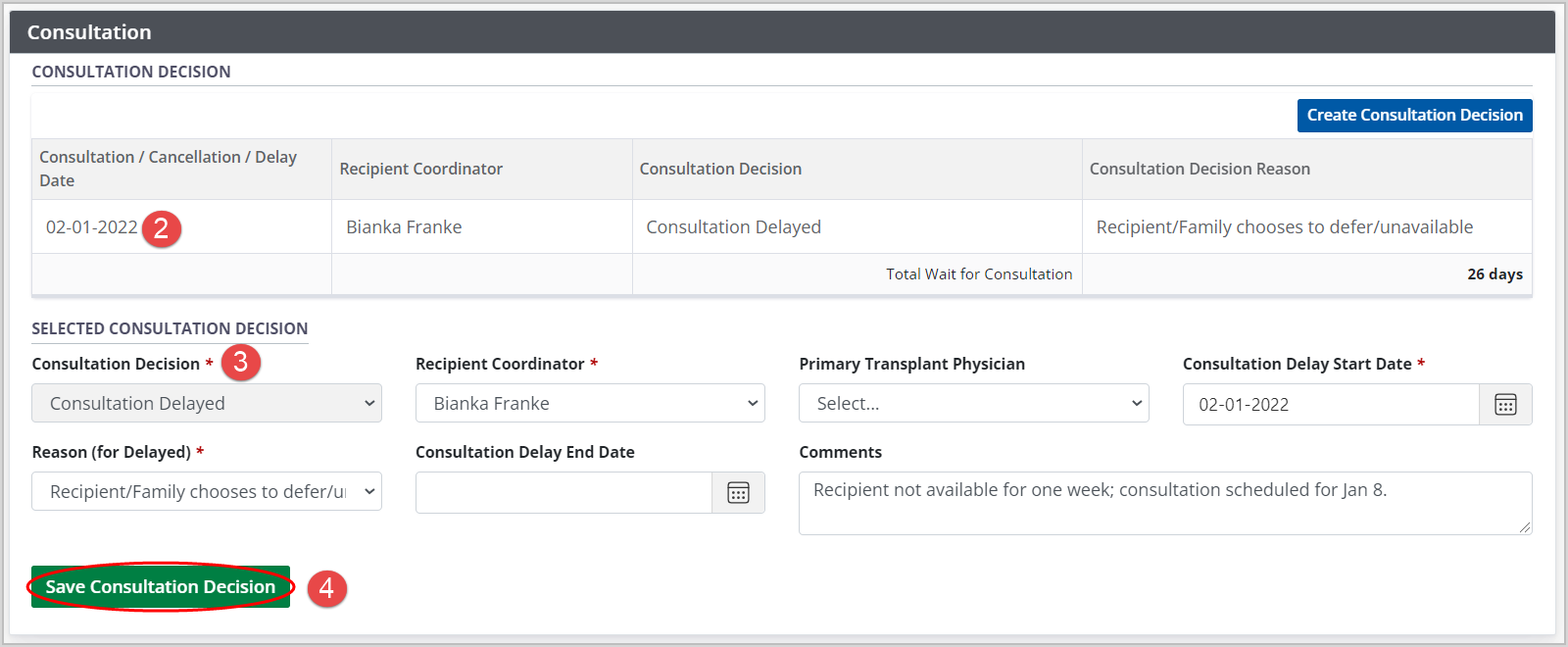This screenshot has height=647, width=1568.
Task: Expand the Reason (for Delayed) dropdown
Action: click(x=207, y=492)
